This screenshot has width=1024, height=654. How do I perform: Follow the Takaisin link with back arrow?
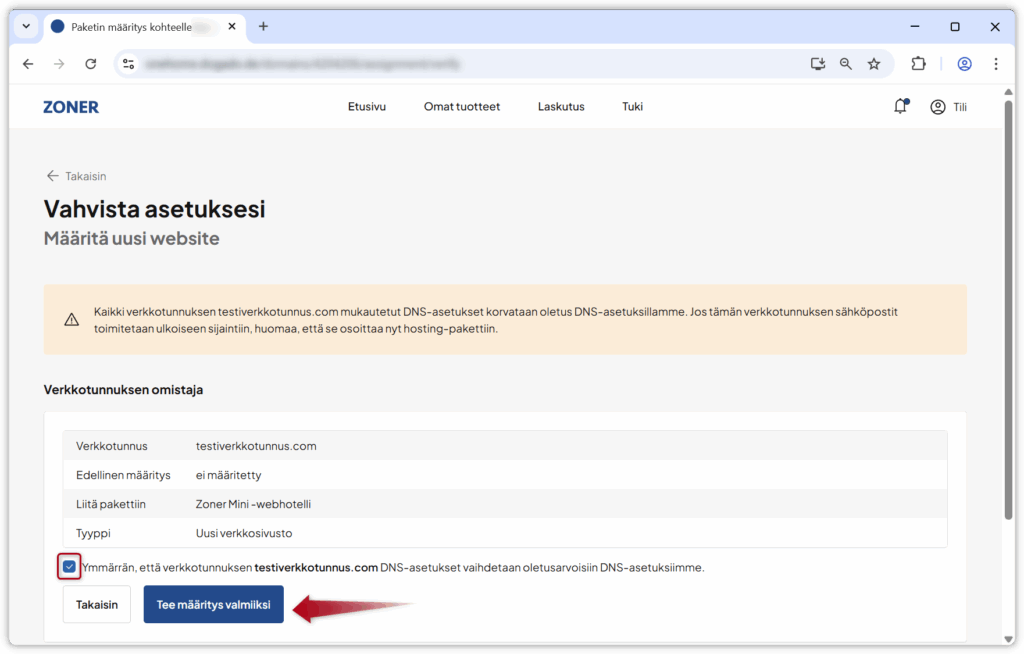[x=76, y=176]
